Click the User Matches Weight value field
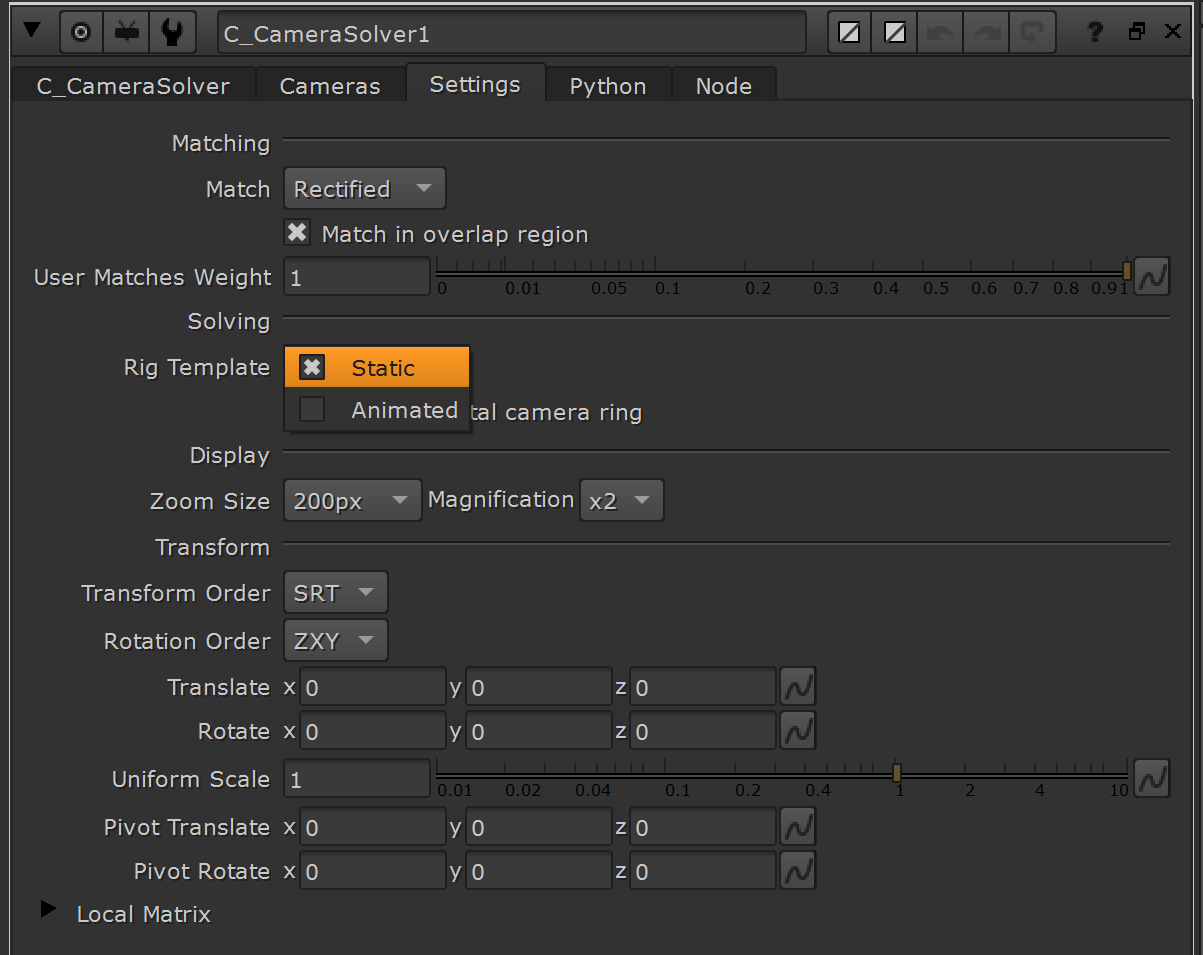Viewport: 1203px width, 955px height. [357, 277]
